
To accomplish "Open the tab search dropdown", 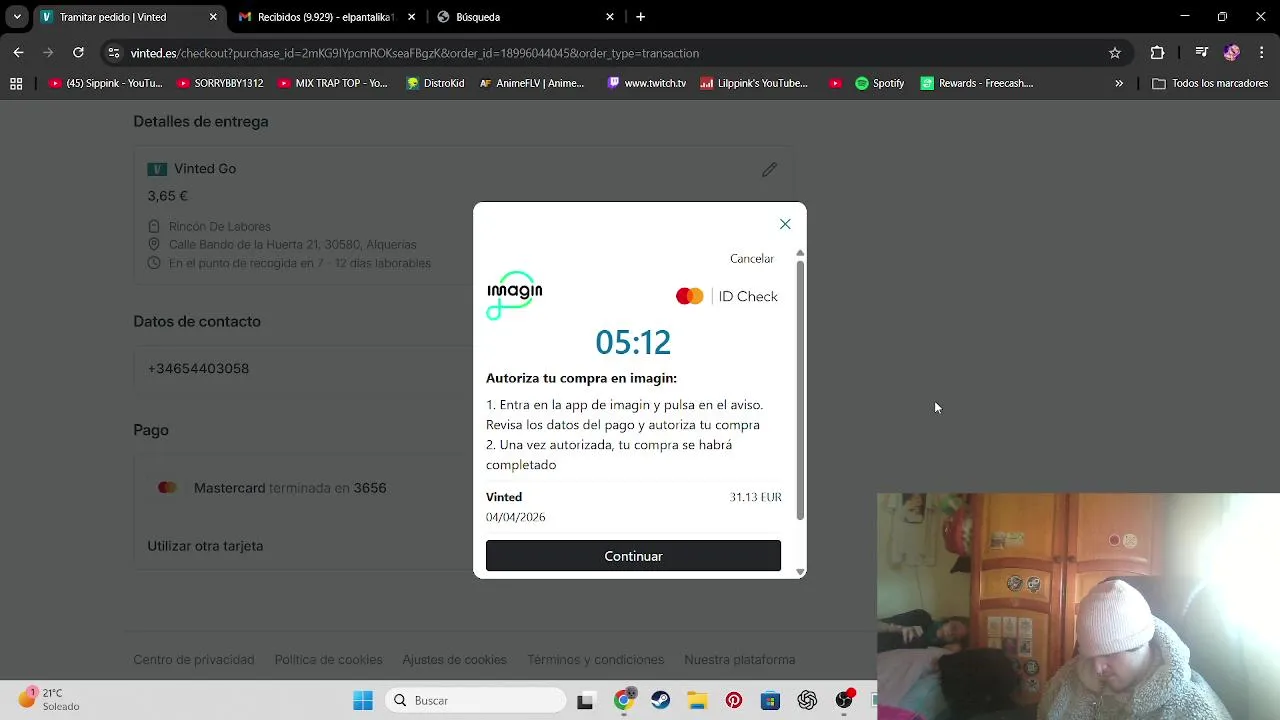I will (x=17, y=17).
